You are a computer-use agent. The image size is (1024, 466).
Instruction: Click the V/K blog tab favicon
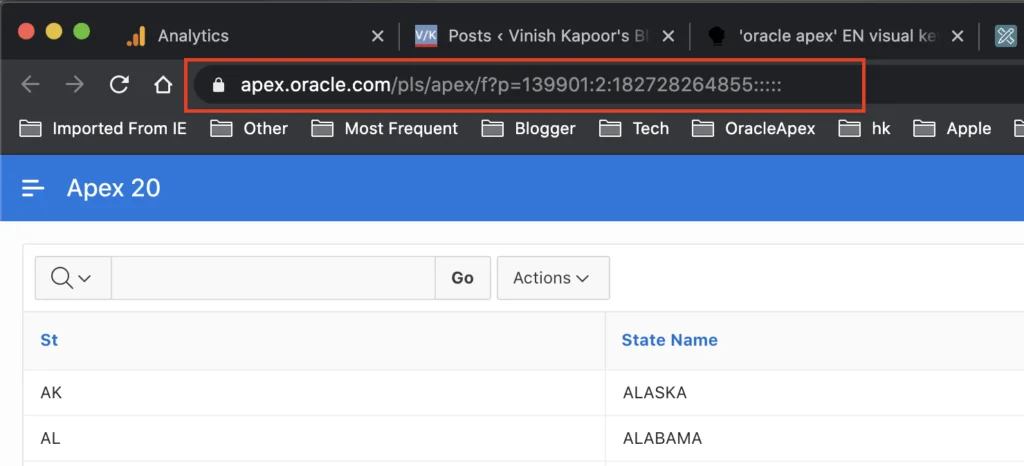426,36
